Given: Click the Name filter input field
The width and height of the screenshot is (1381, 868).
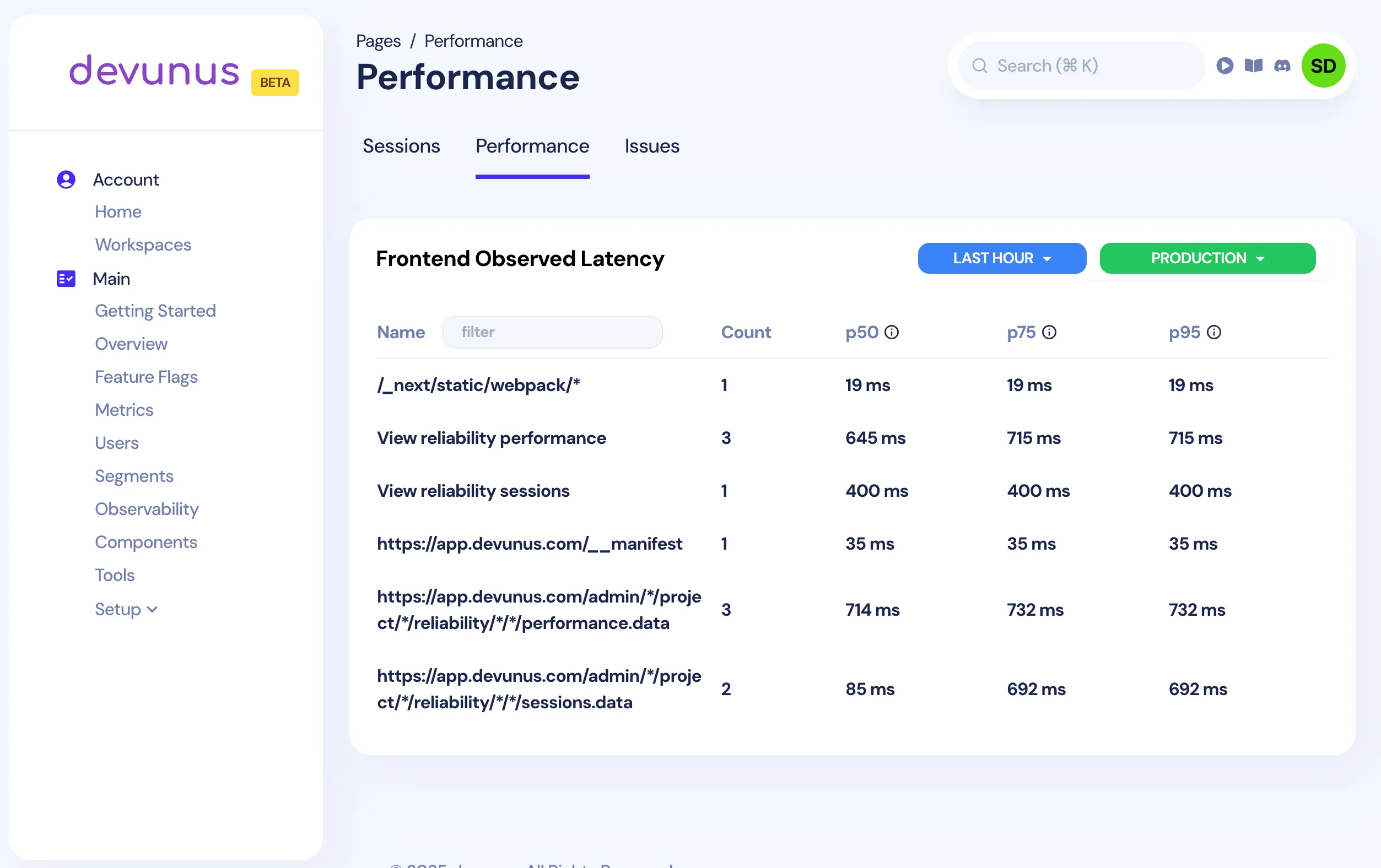Looking at the screenshot, I should (552, 332).
